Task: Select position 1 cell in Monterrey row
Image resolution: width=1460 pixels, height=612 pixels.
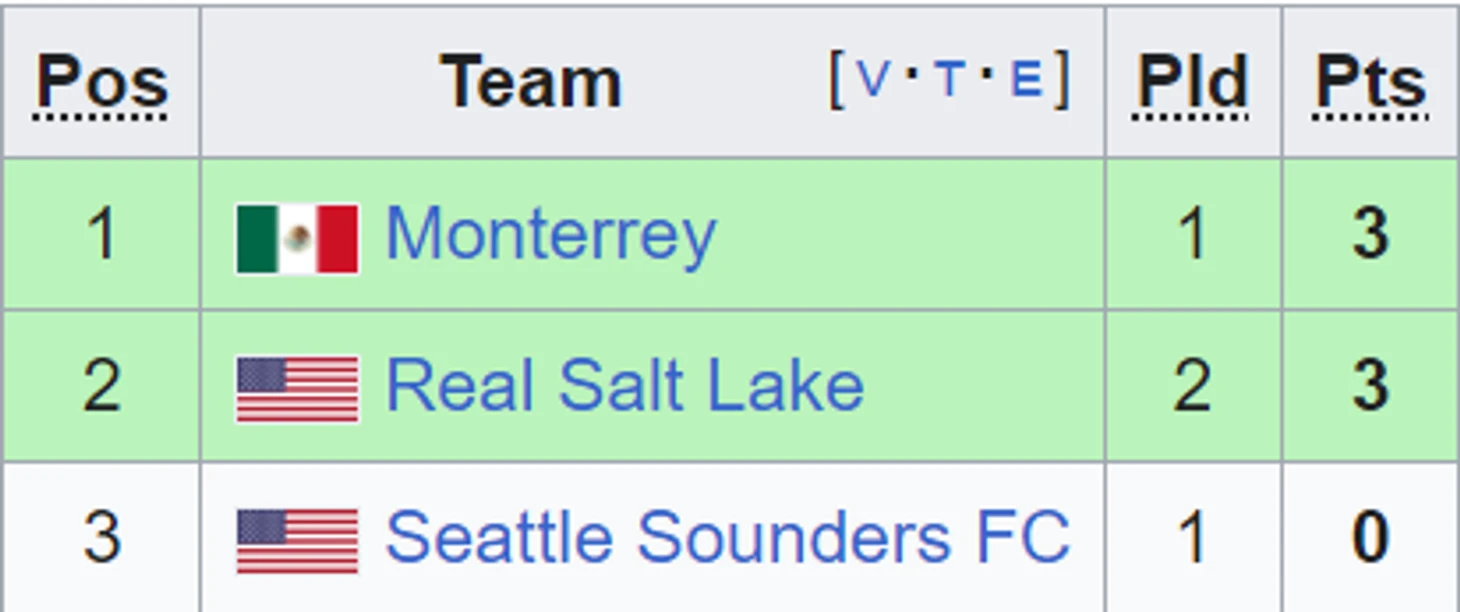Action: tap(101, 234)
